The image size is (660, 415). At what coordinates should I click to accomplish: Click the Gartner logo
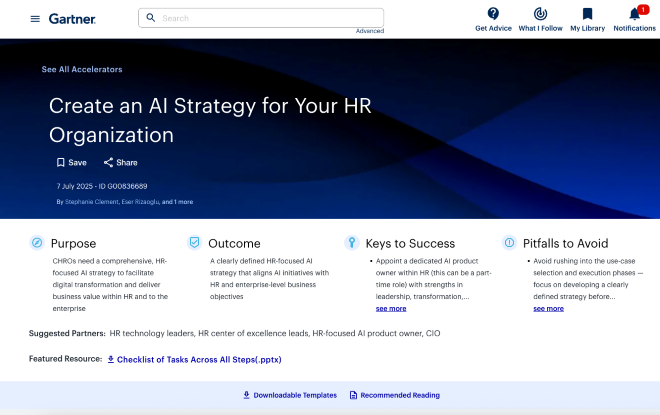pos(72,18)
